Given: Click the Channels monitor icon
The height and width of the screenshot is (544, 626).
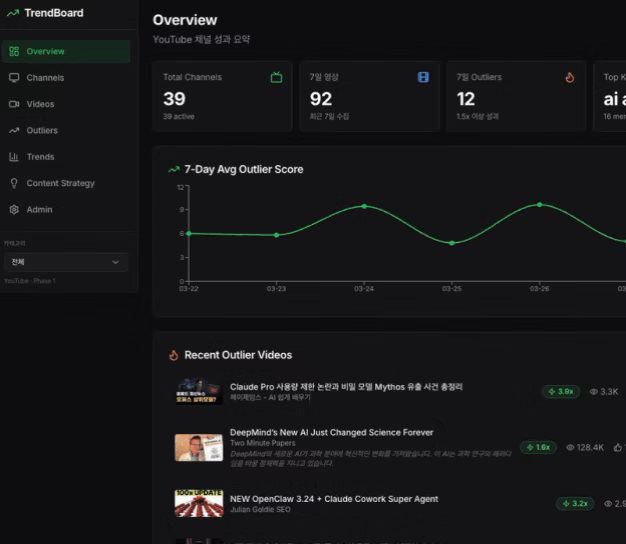Looking at the screenshot, I should 14,78.
